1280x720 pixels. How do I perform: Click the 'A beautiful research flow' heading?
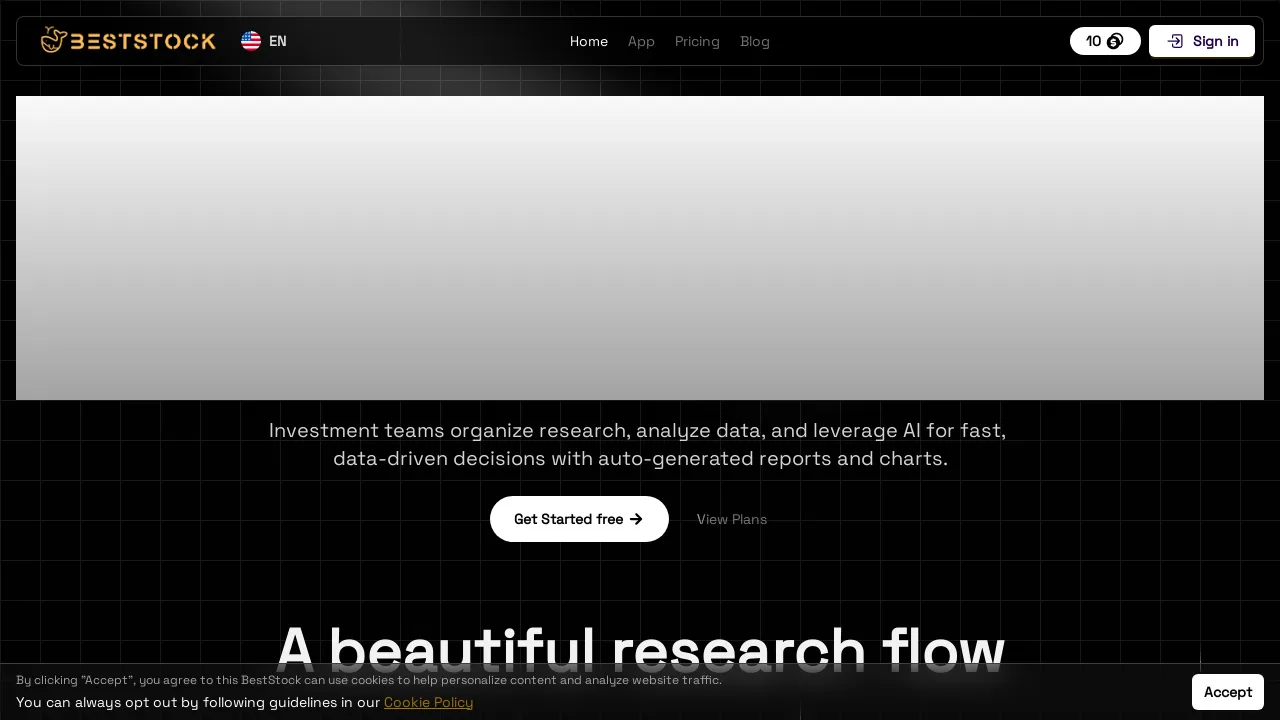coord(640,650)
